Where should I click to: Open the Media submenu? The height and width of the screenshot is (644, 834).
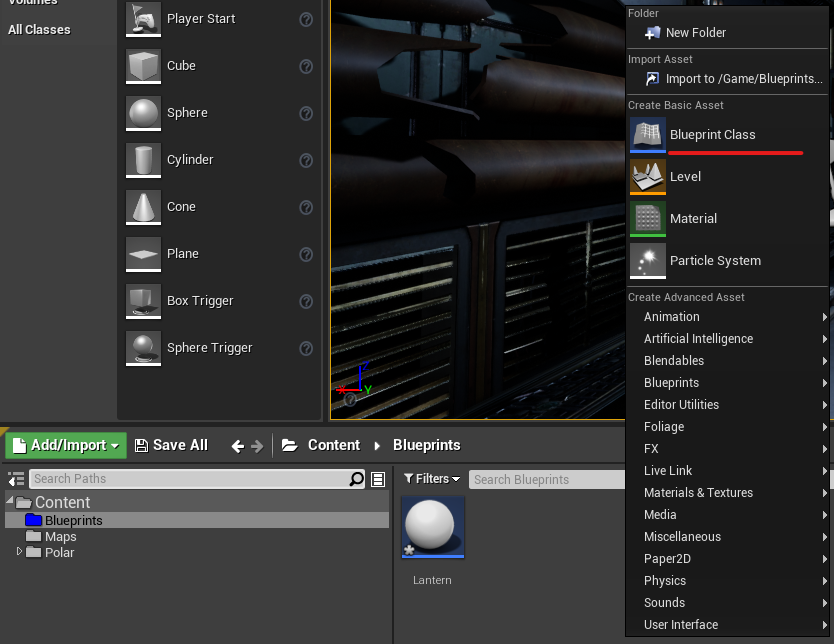click(727, 515)
